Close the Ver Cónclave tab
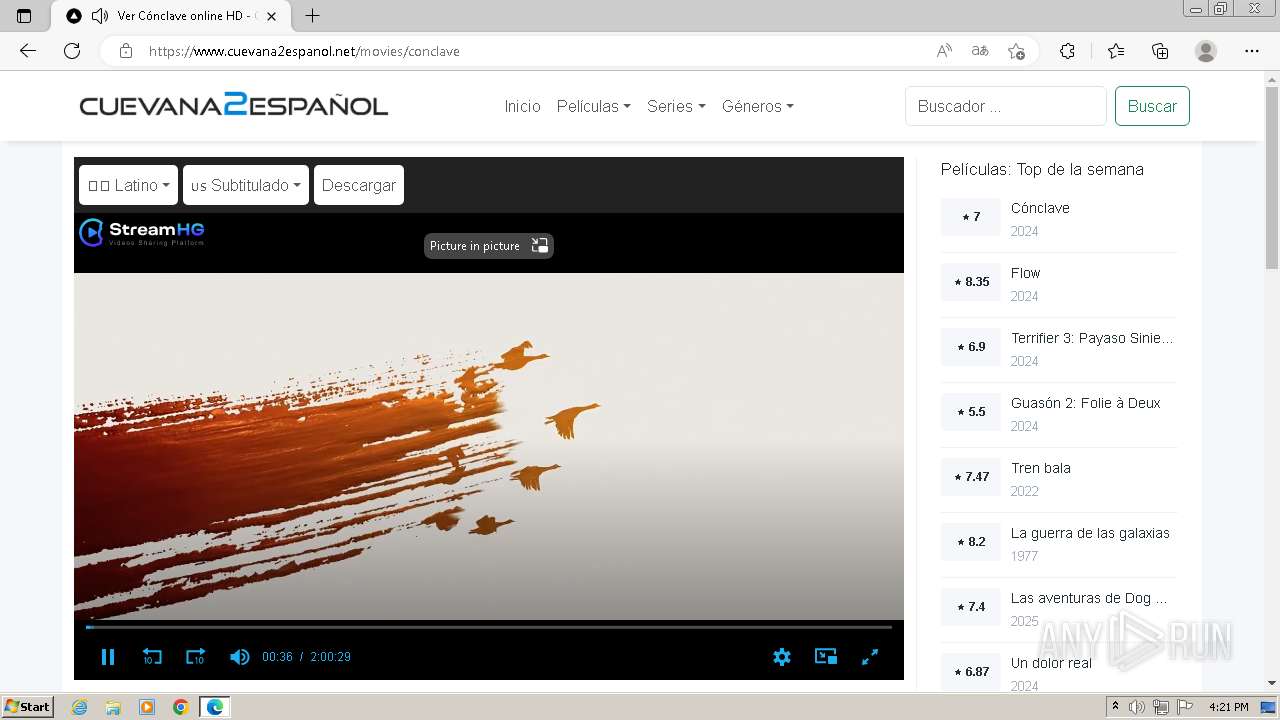The height and width of the screenshot is (720, 1280). coord(271,16)
